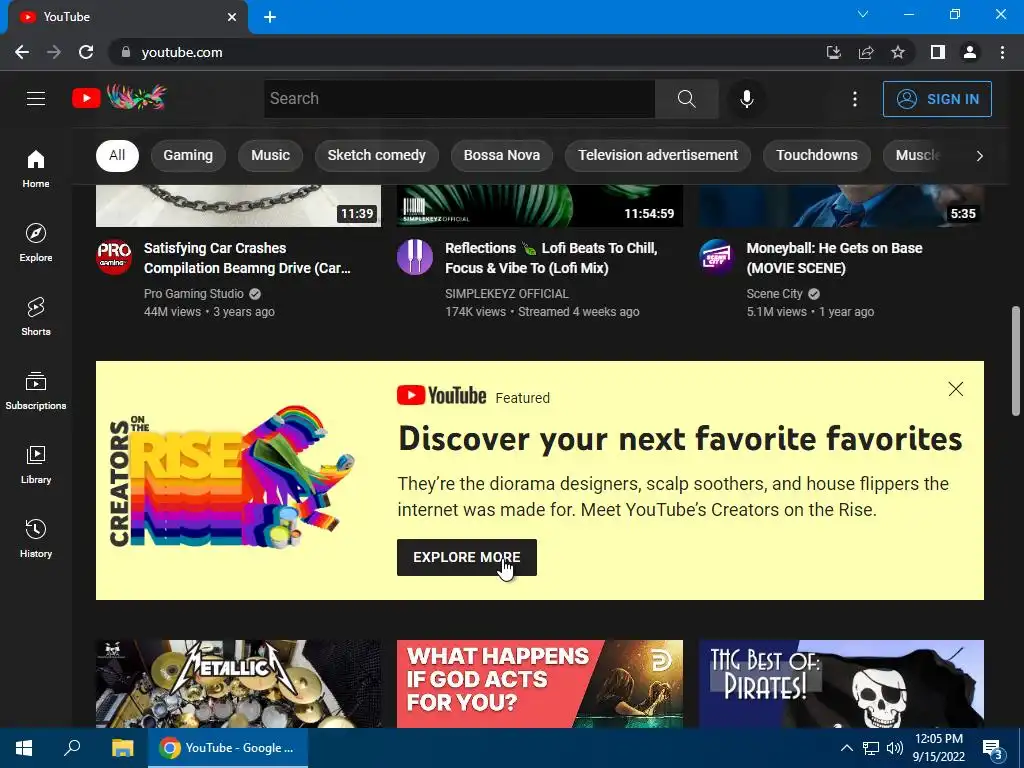
Task: Select the Television advertisement chip
Action: point(658,155)
